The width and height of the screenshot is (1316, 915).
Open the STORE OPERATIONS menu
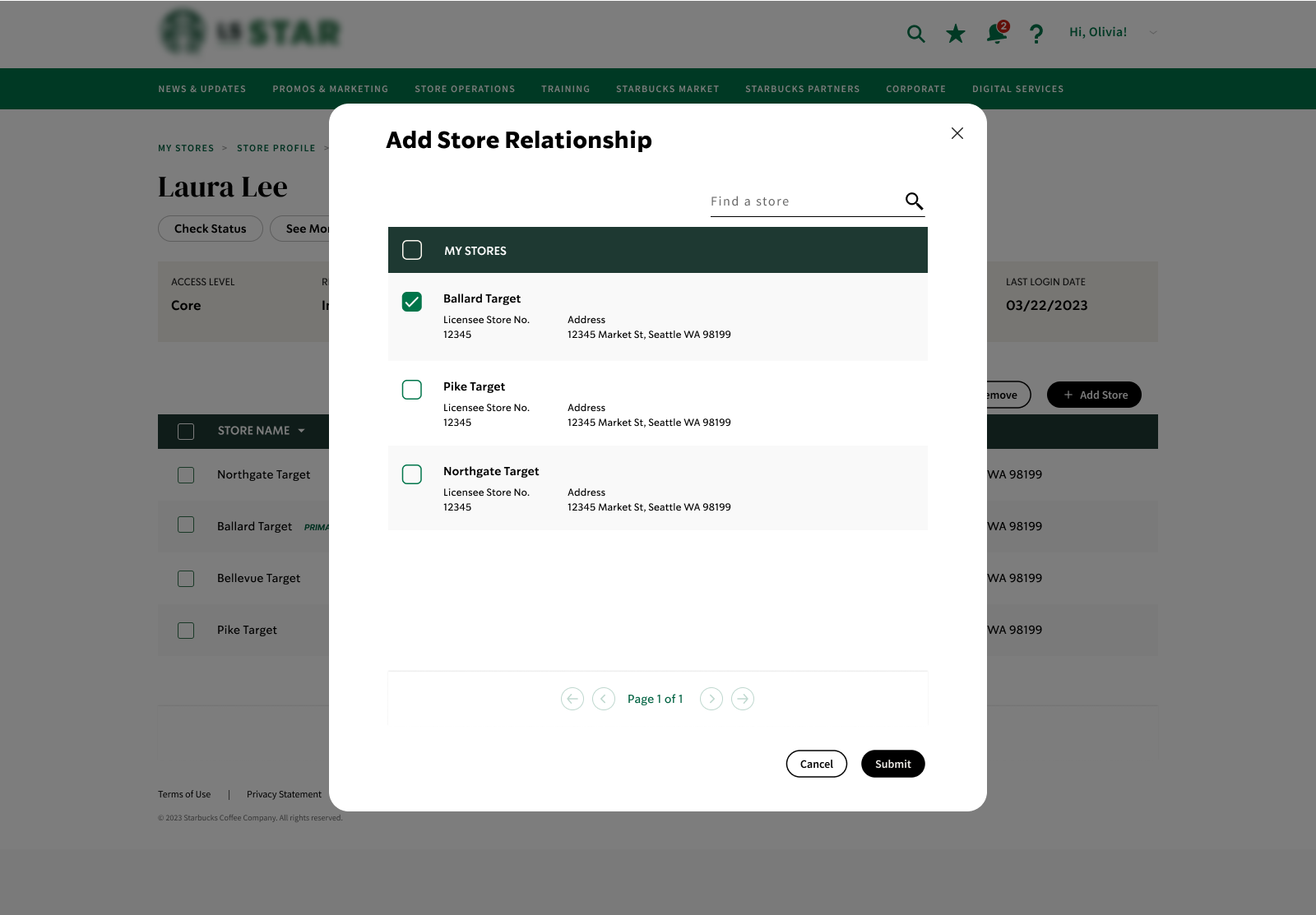(x=465, y=89)
